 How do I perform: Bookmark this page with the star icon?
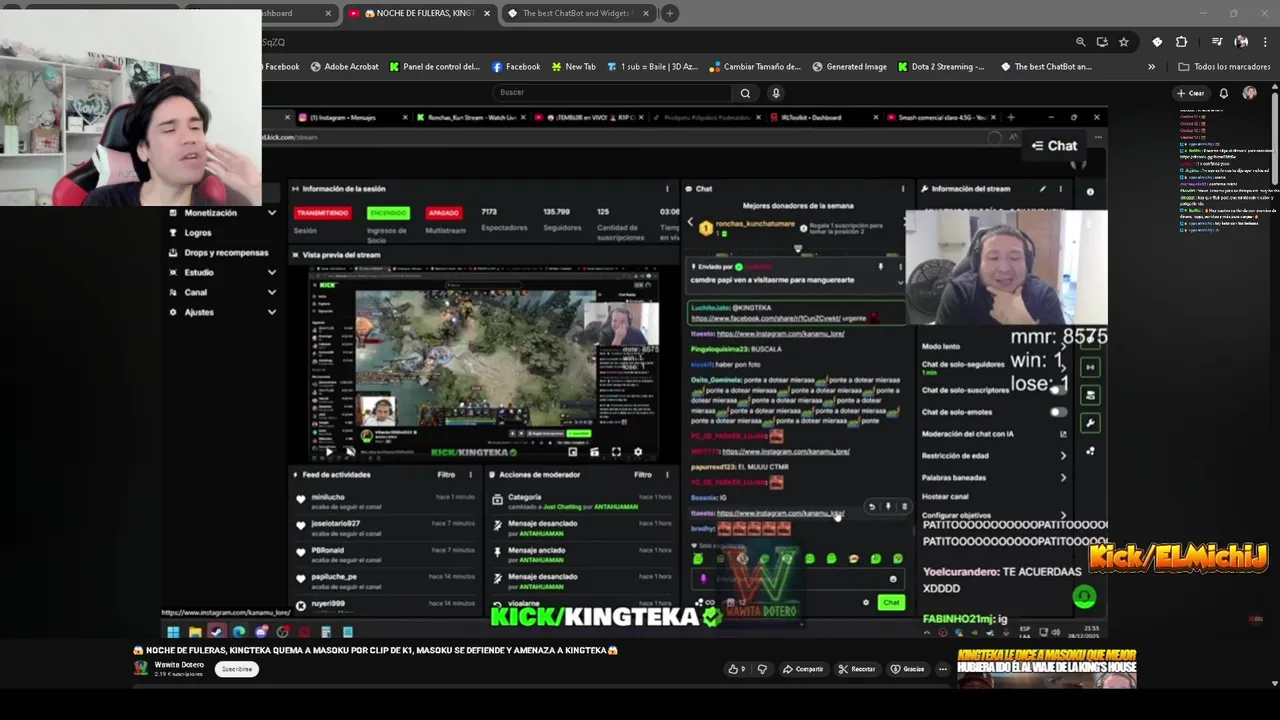click(x=1124, y=42)
